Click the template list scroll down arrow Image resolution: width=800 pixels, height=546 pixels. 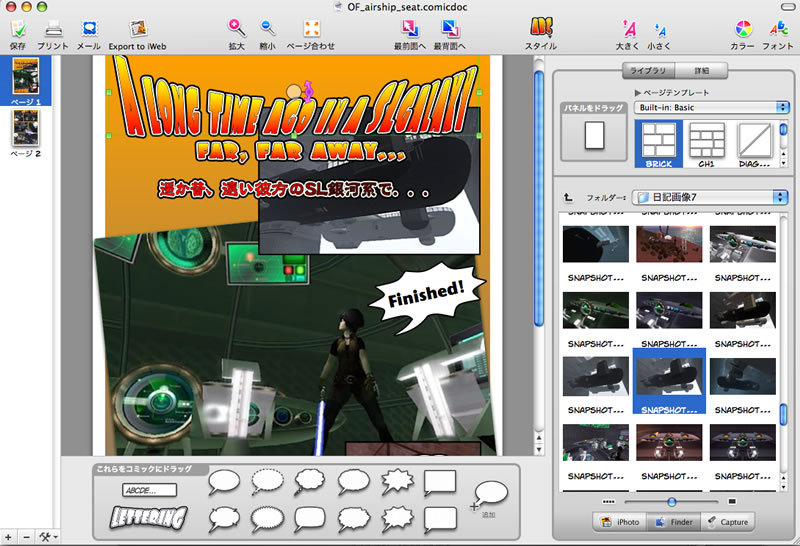pos(784,163)
